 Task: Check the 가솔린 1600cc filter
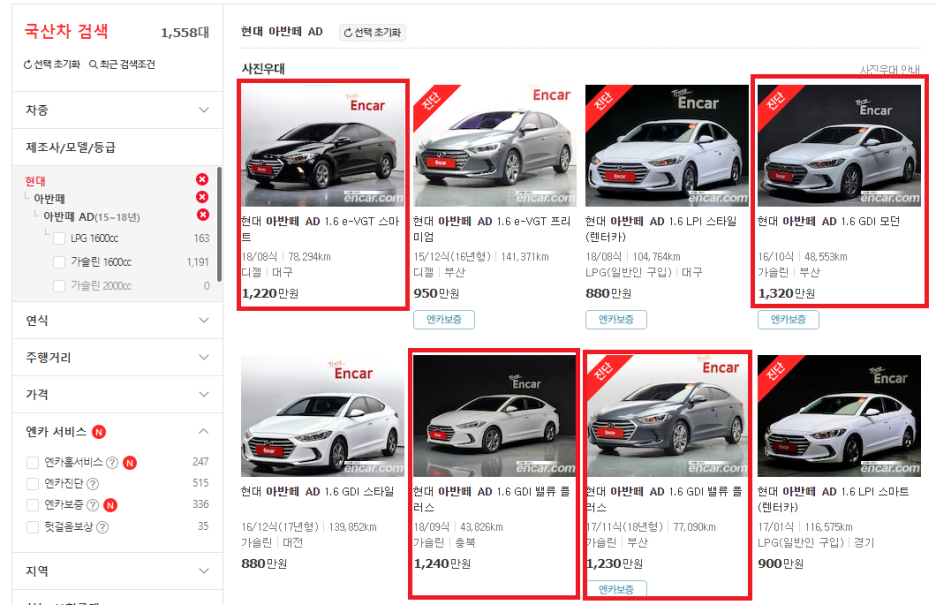pyautogui.click(x=59, y=263)
